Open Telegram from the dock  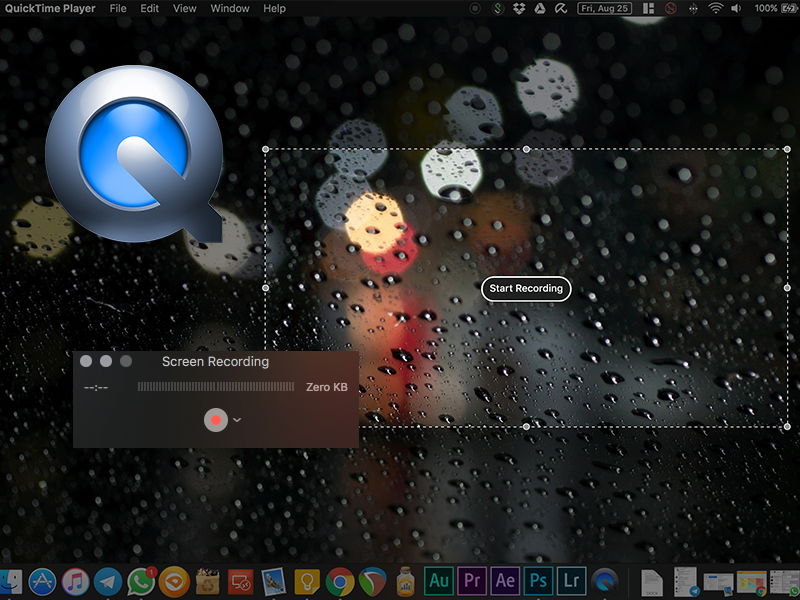pos(108,582)
